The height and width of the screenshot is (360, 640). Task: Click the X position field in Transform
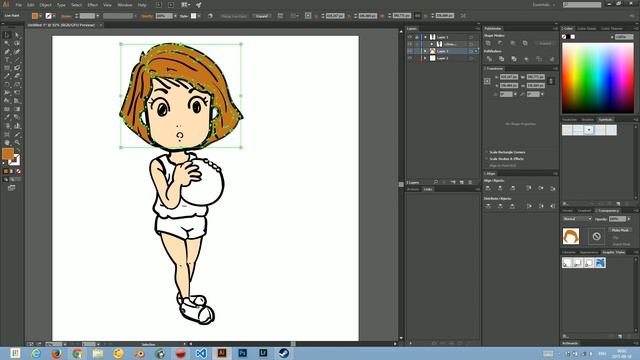[509, 77]
